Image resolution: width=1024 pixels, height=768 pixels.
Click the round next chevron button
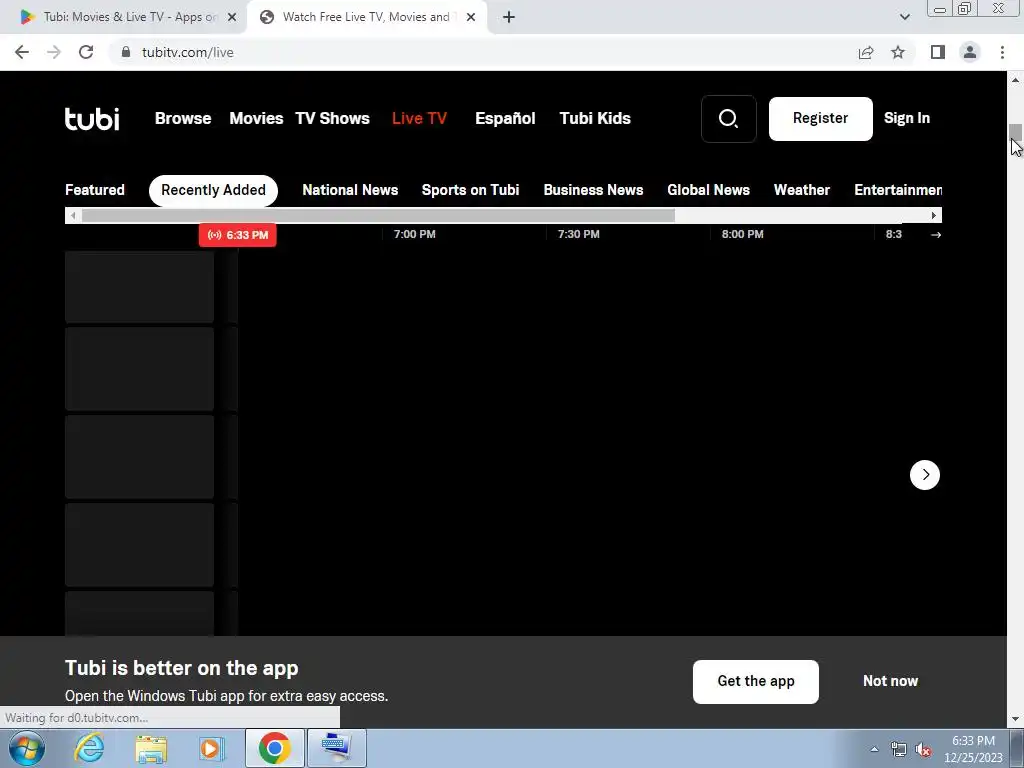[x=925, y=475]
